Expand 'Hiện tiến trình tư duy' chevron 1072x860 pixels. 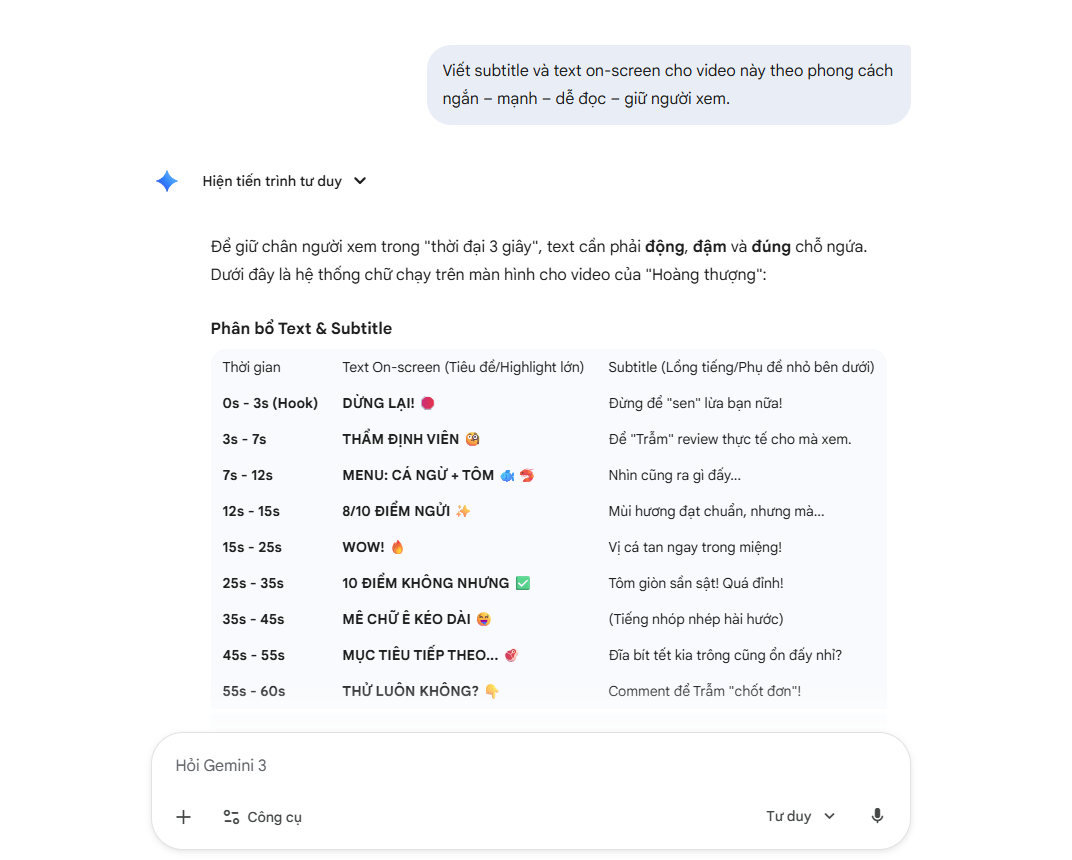pyautogui.click(x=360, y=181)
